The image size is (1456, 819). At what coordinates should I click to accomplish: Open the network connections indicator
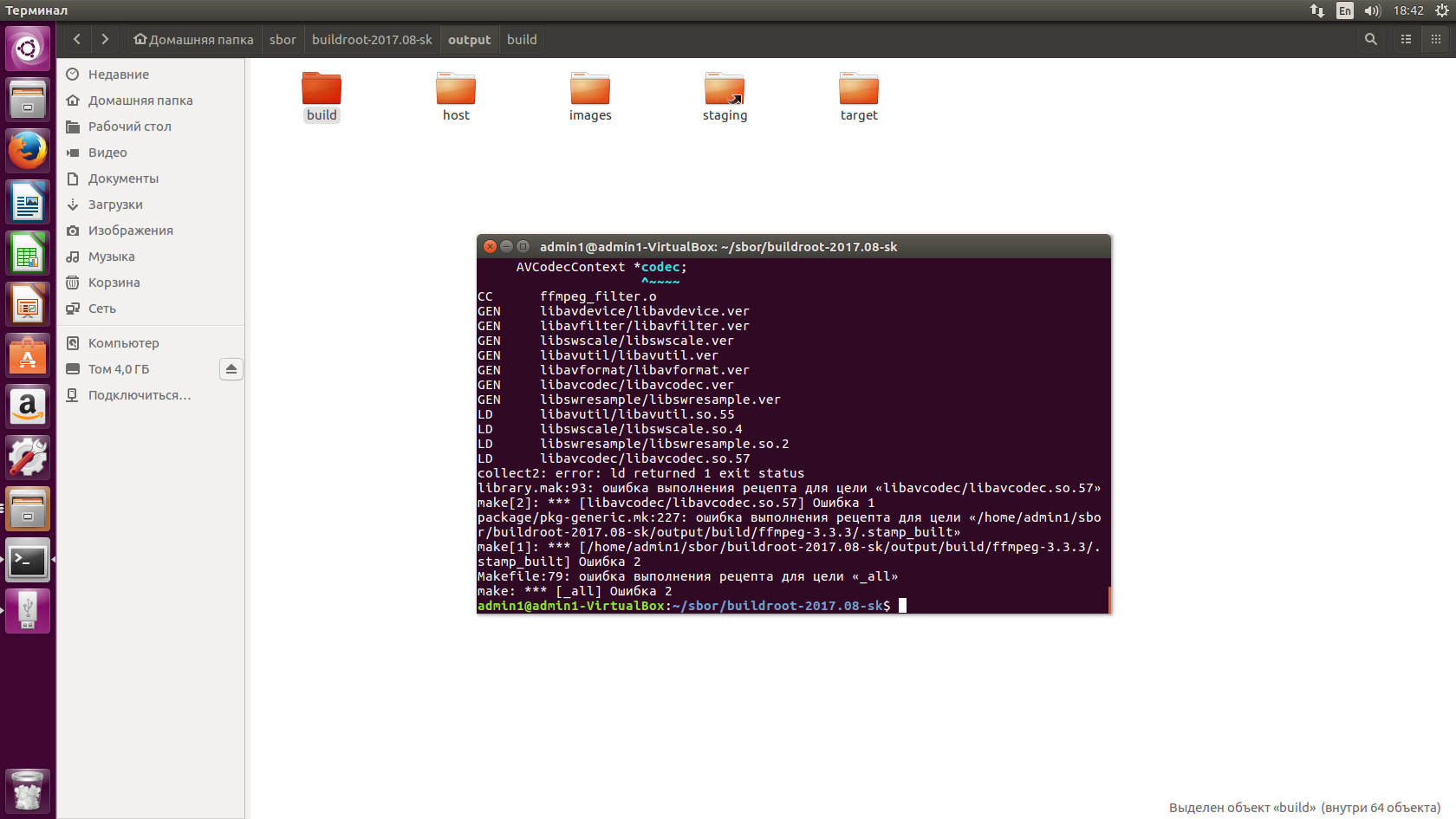click(x=1317, y=10)
